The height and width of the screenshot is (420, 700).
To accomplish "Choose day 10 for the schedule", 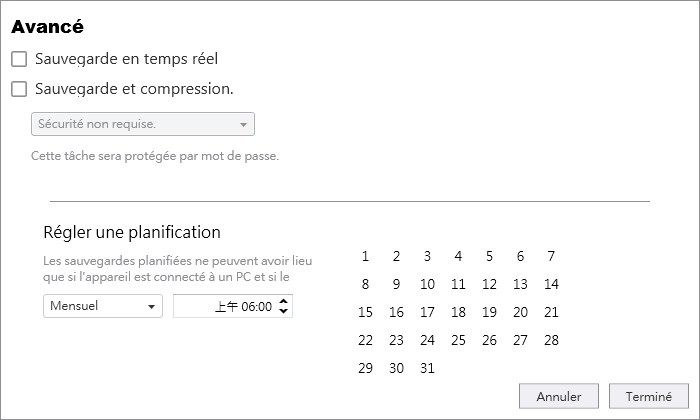I will (x=427, y=284).
